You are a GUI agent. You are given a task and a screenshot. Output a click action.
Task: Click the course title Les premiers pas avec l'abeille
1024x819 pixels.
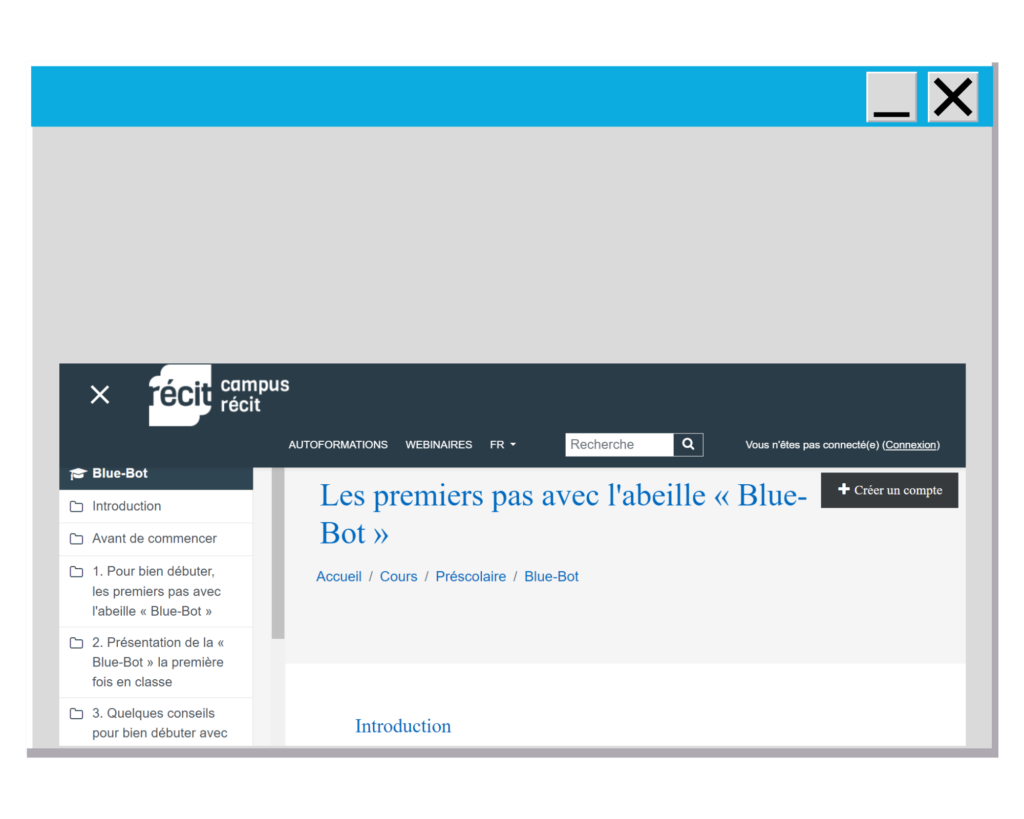563,515
